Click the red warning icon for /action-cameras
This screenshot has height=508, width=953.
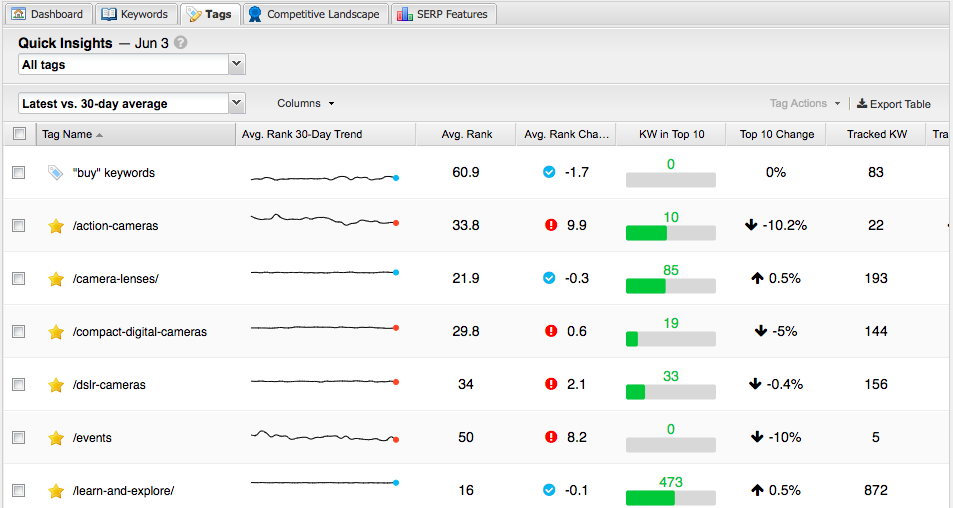tap(550, 226)
